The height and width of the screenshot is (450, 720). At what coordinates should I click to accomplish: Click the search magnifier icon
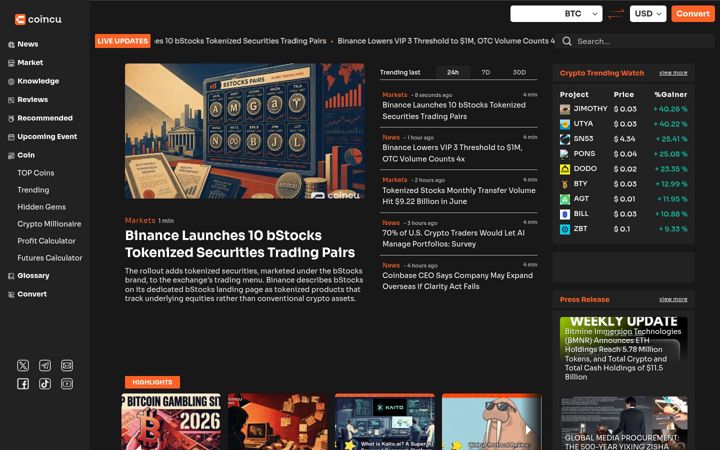tap(567, 41)
